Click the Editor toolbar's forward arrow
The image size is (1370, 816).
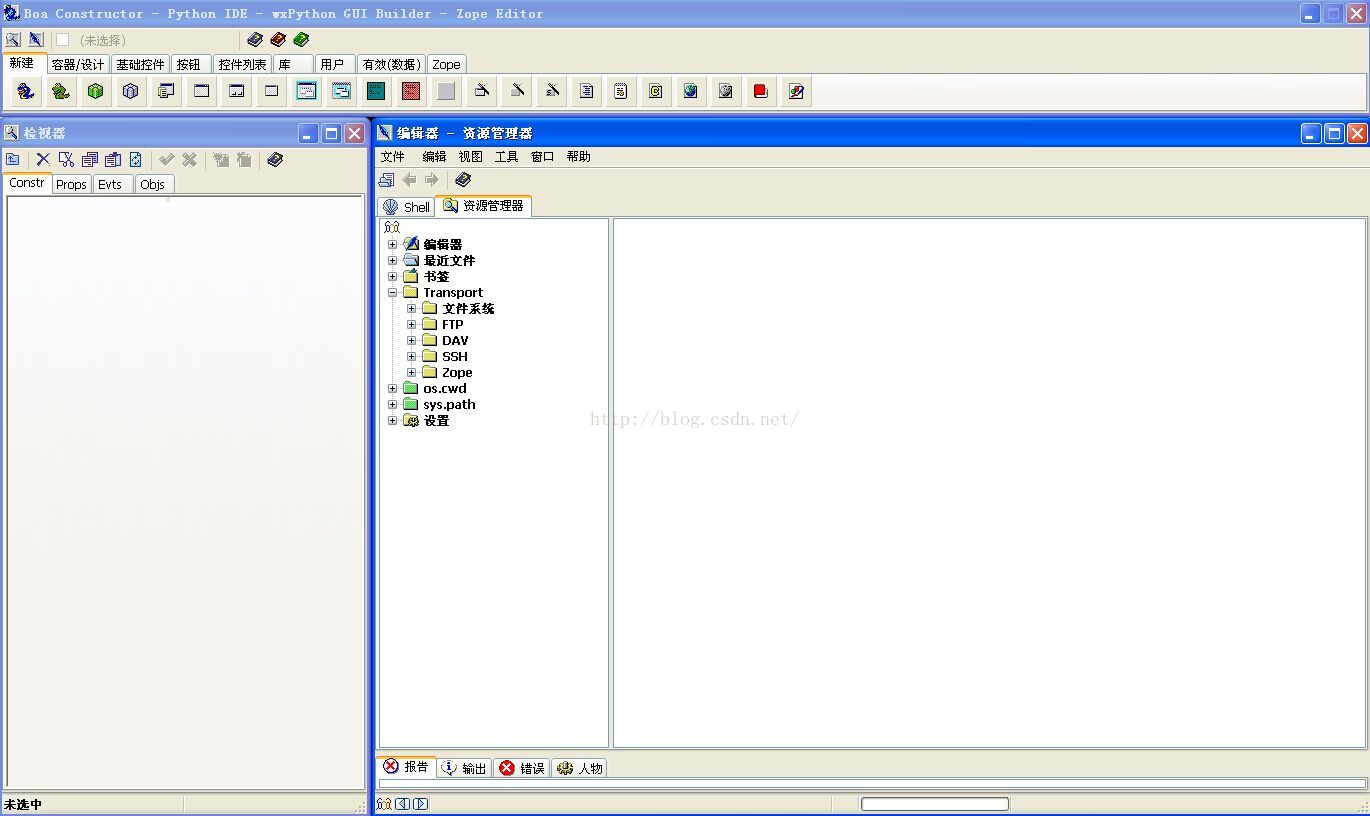click(432, 180)
